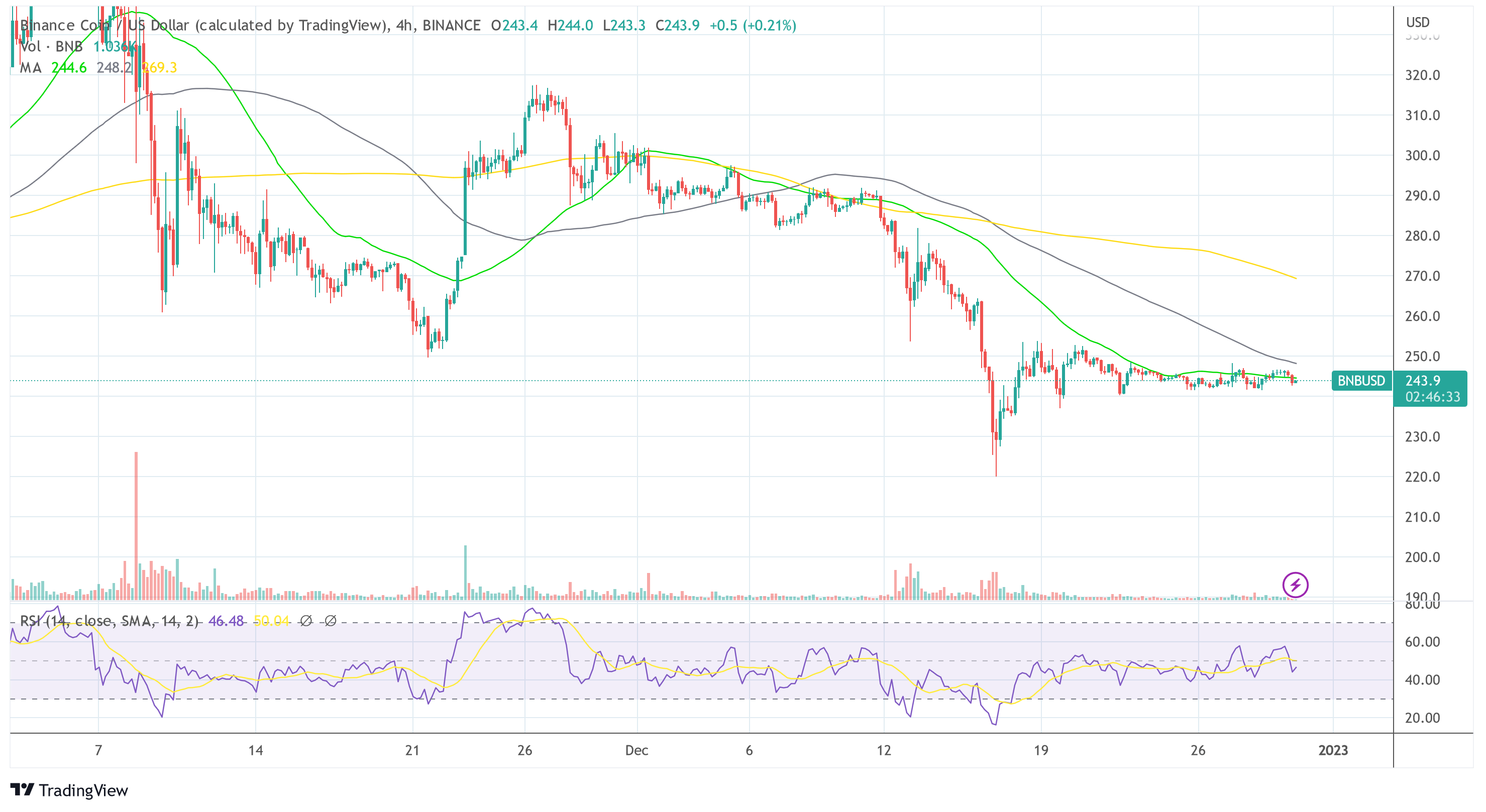1486x812 pixels.
Task: Click the RSI (14, close, SMA, 14, 2) label
Action: (109, 621)
